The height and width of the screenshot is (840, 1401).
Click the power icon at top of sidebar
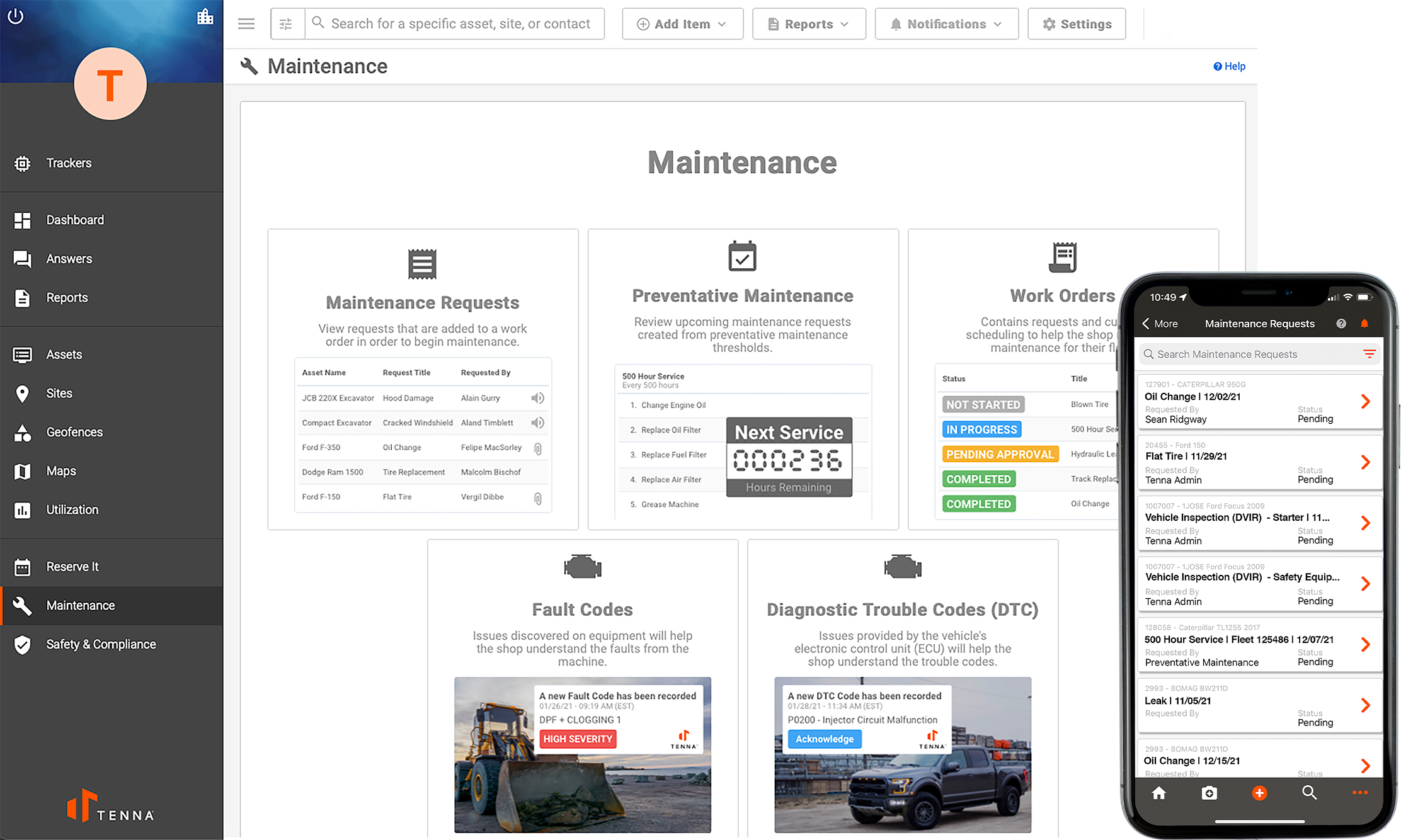pos(15,17)
